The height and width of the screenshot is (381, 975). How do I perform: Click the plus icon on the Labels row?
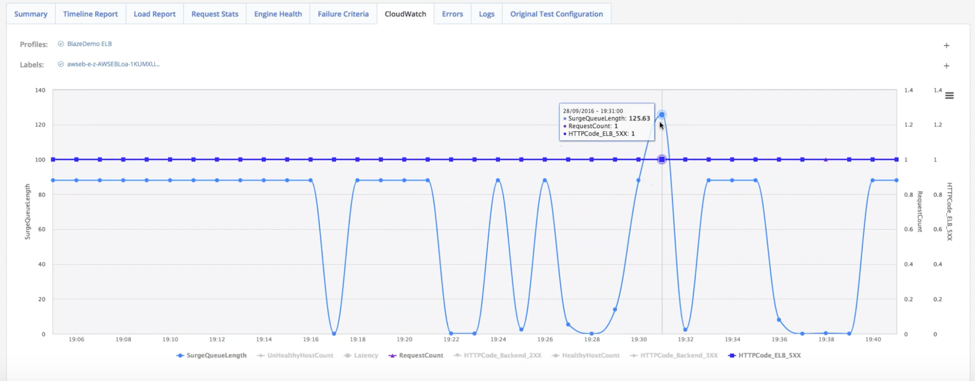(946, 65)
